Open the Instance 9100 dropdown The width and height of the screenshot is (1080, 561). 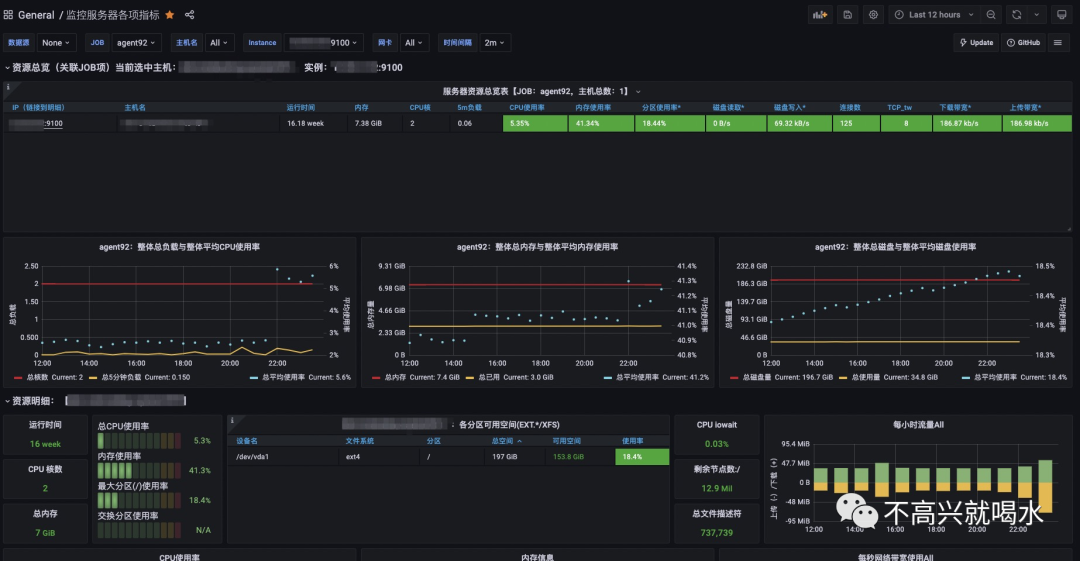(324, 43)
